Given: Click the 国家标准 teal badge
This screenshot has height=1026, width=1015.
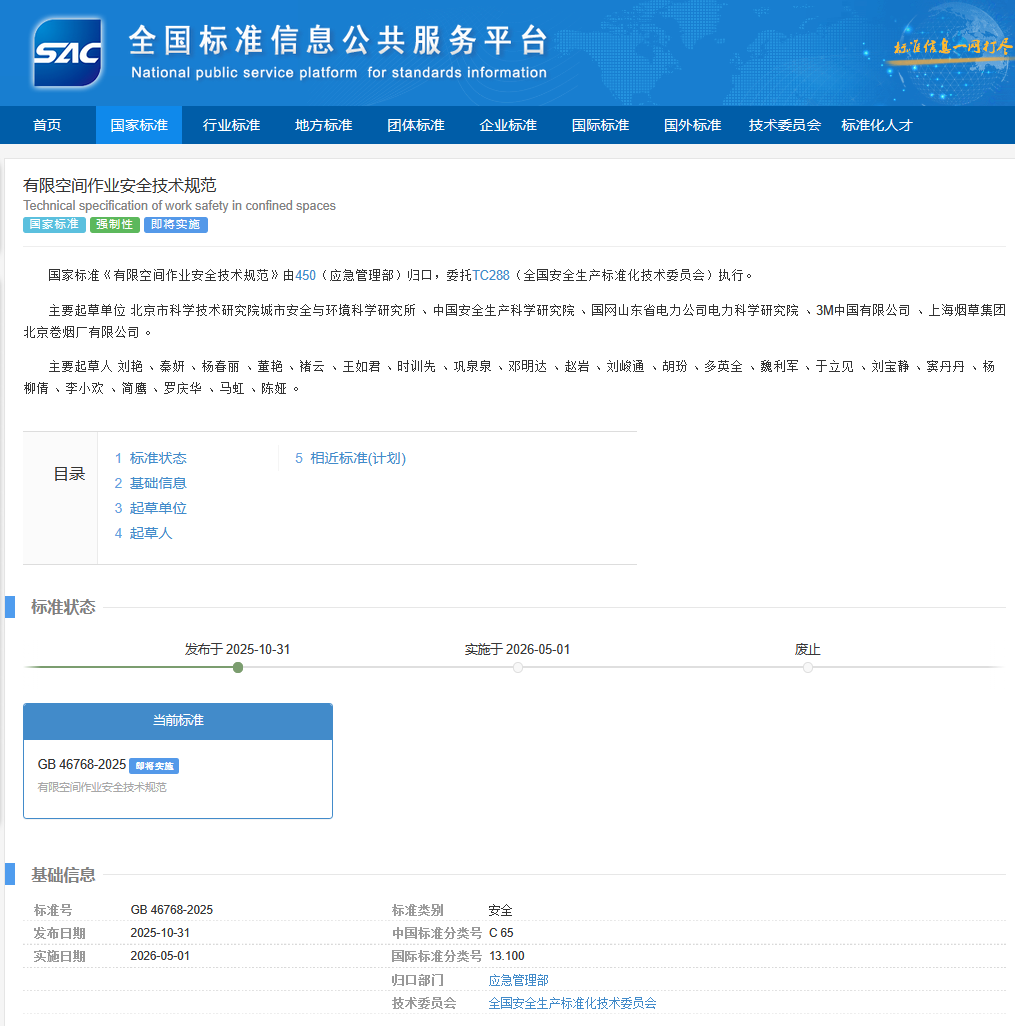Looking at the screenshot, I should 53,225.
